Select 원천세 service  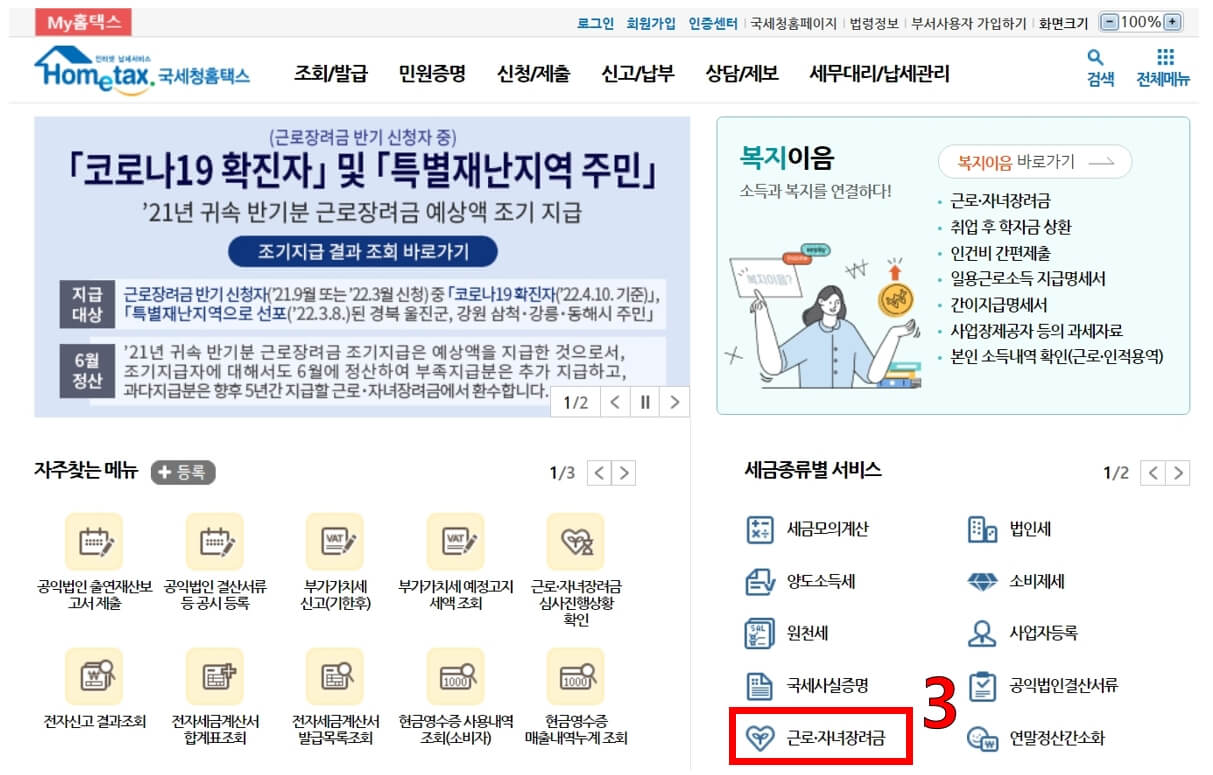[787, 633]
